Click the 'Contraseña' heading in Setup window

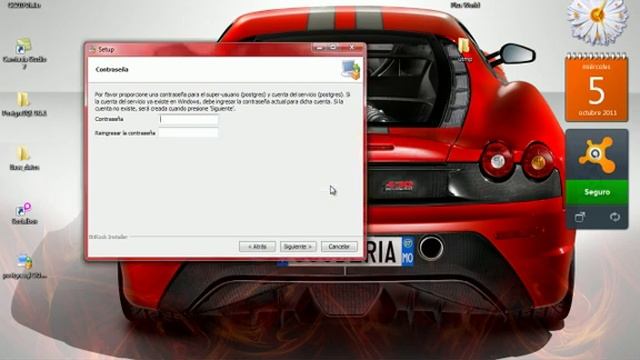[x=112, y=69]
